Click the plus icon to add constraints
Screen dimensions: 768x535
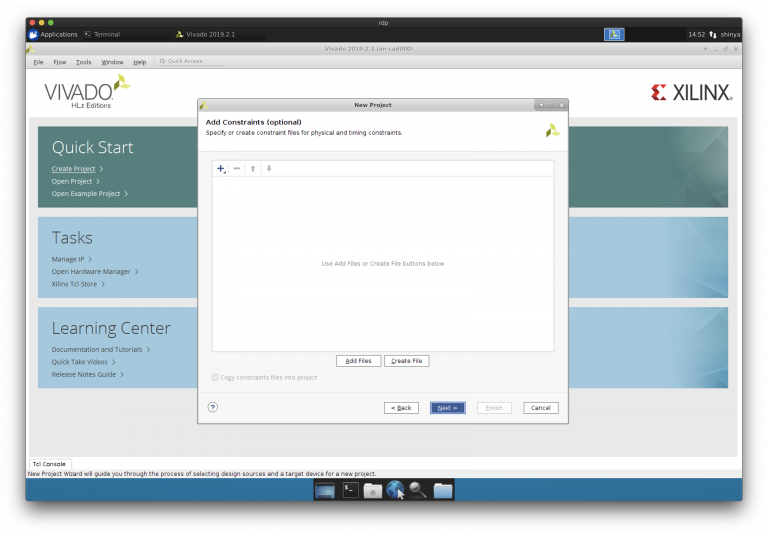coord(221,169)
